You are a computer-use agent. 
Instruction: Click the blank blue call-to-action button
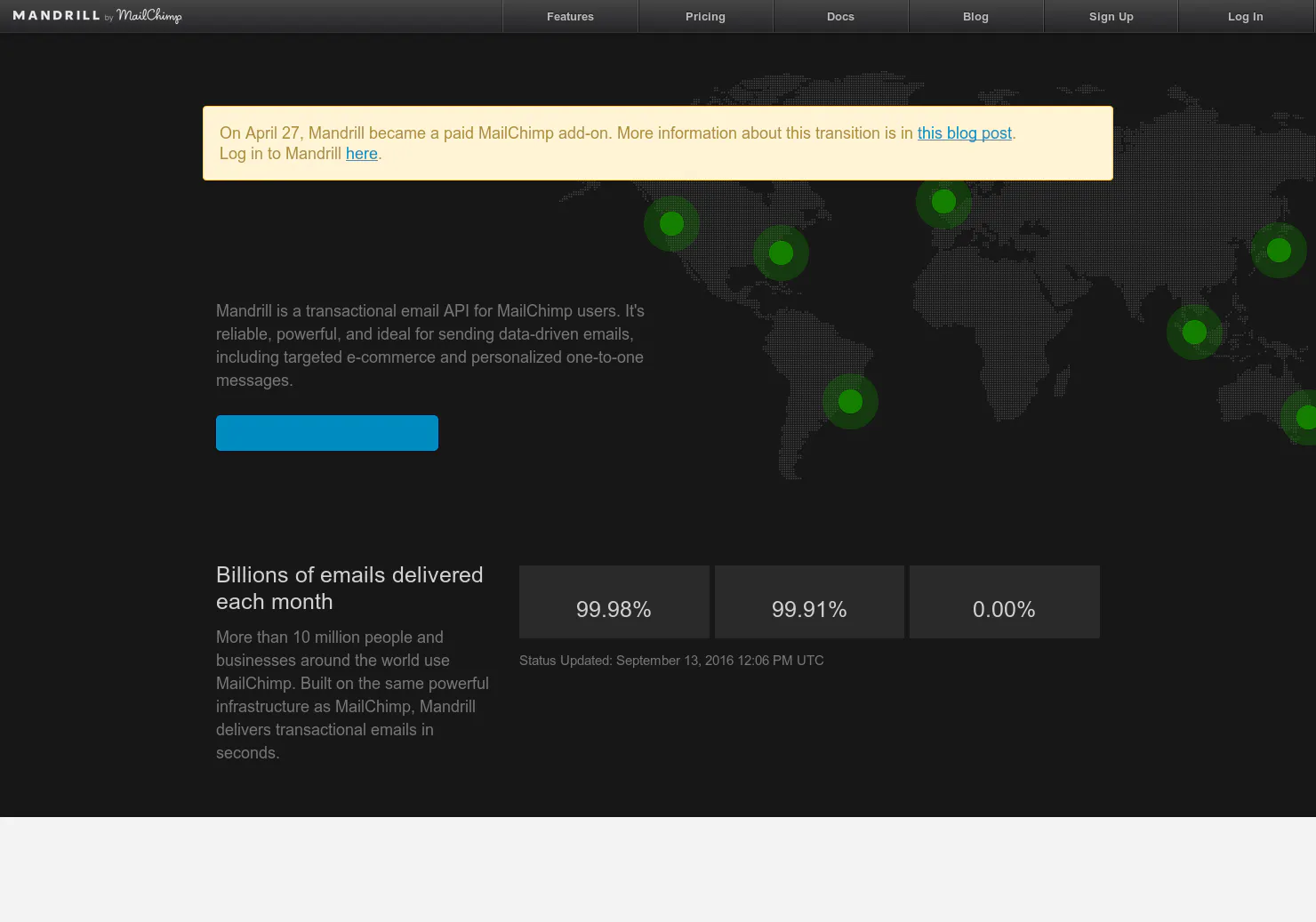coord(327,433)
